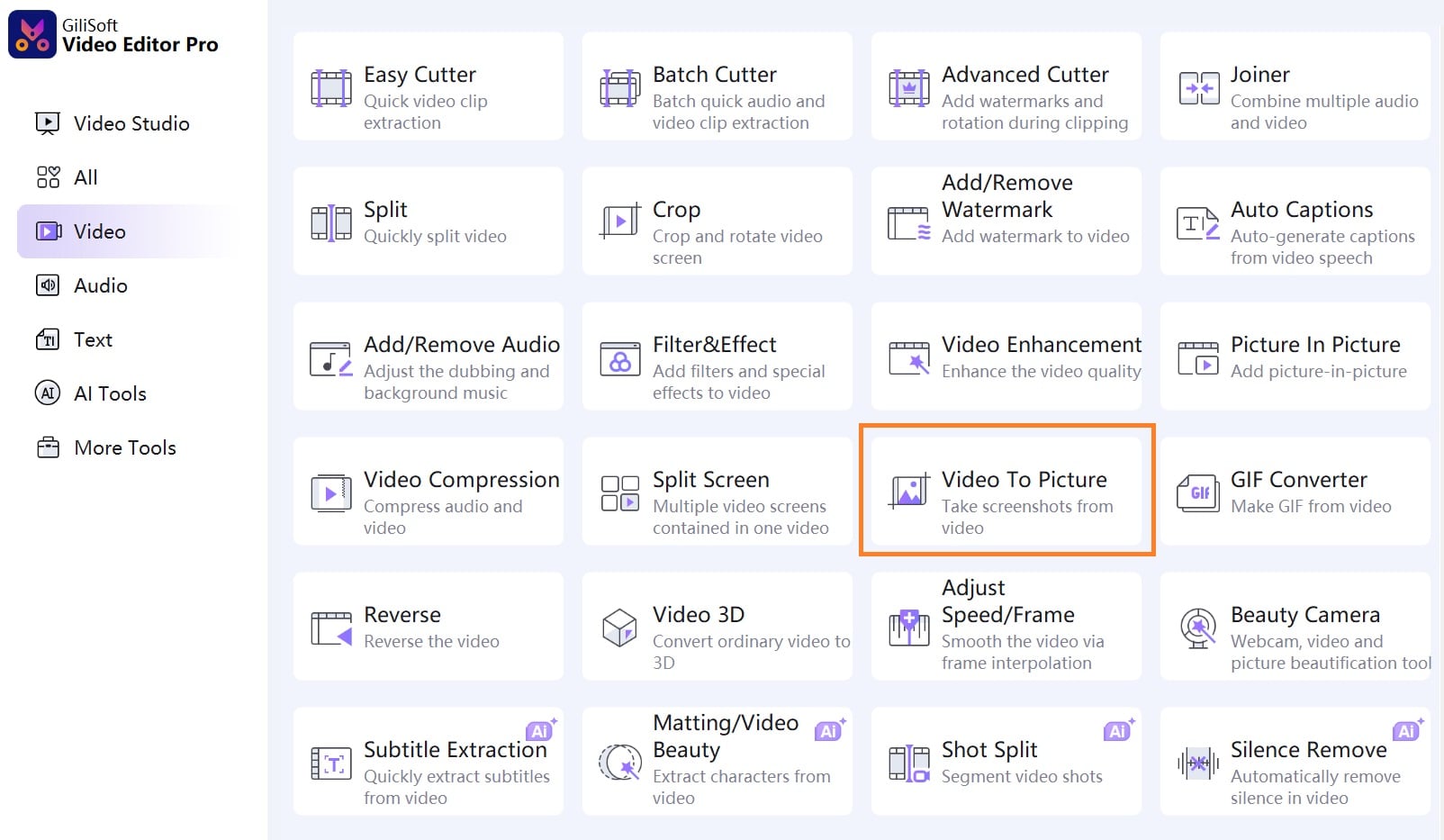Image resolution: width=1444 pixels, height=840 pixels.
Task: Click the Video Enhancement sparkle icon
Action: 909,358
